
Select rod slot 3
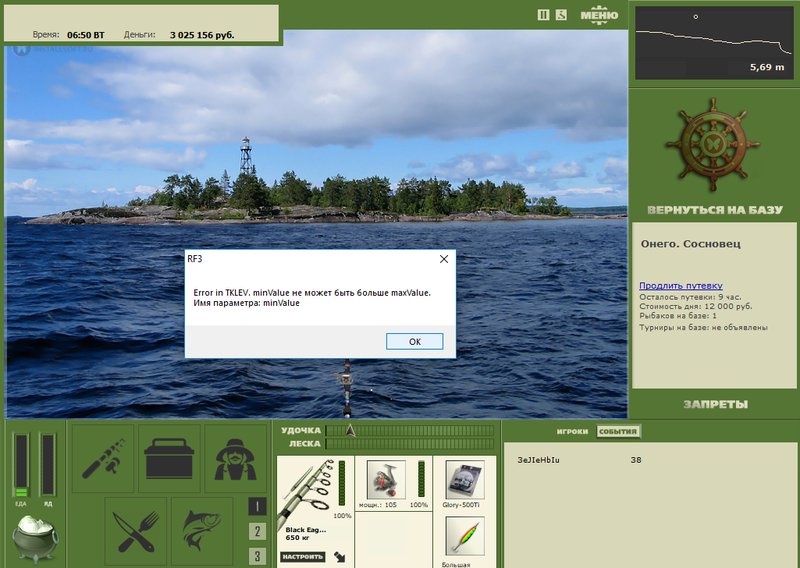pyautogui.click(x=257, y=556)
